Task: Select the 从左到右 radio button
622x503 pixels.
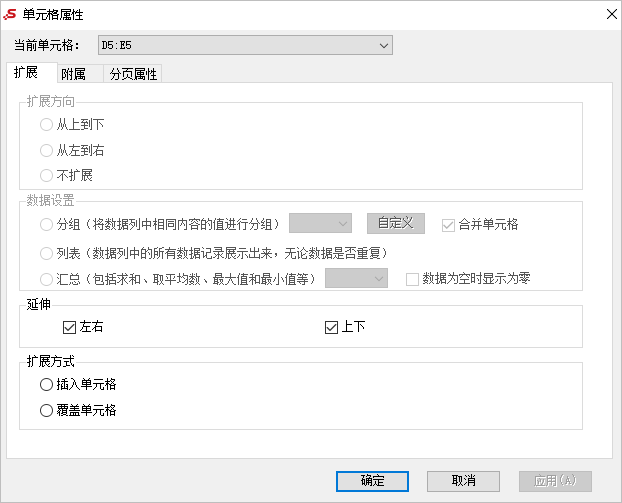Action: pos(46,150)
